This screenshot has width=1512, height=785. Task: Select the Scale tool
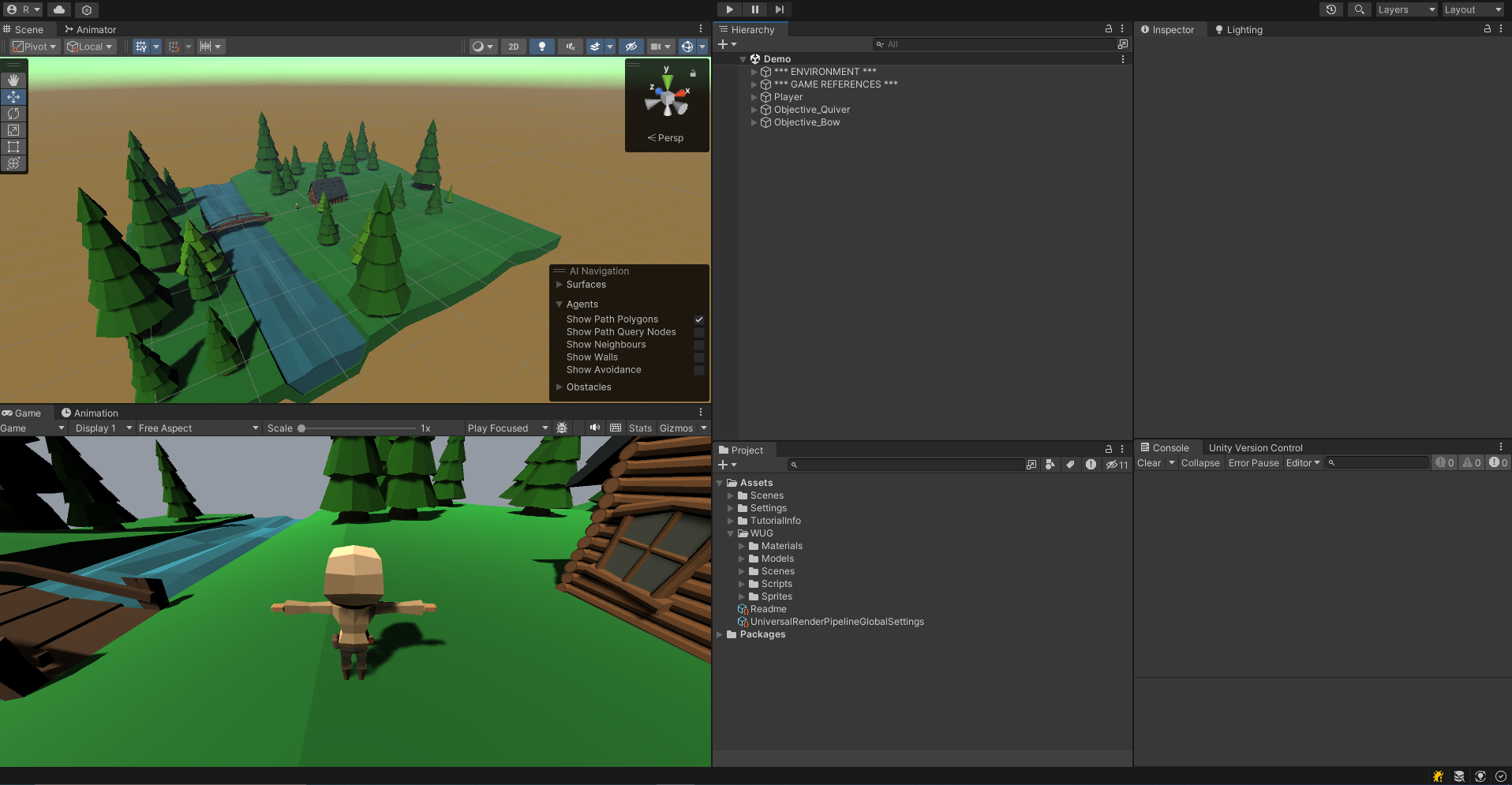(13, 130)
